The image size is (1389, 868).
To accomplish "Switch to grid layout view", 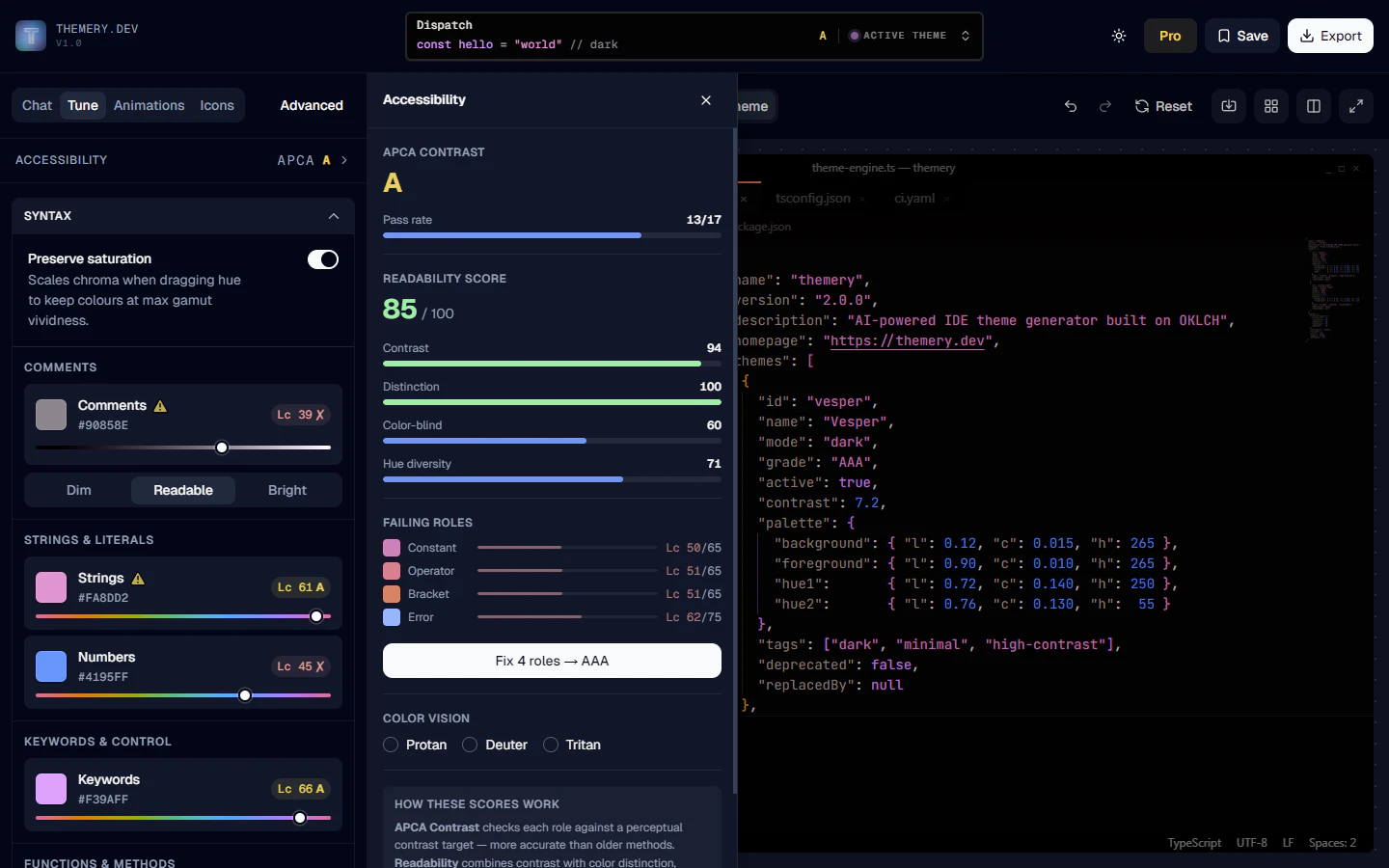I will (x=1270, y=106).
